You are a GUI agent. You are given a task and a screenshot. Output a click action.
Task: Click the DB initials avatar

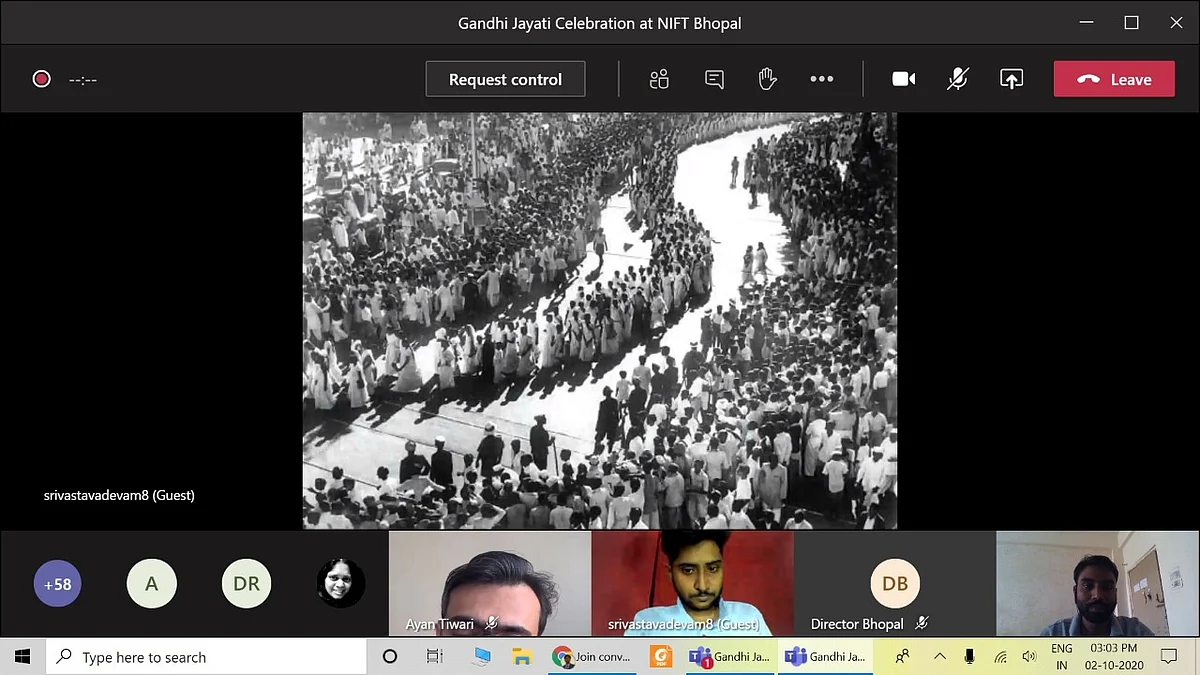click(895, 584)
